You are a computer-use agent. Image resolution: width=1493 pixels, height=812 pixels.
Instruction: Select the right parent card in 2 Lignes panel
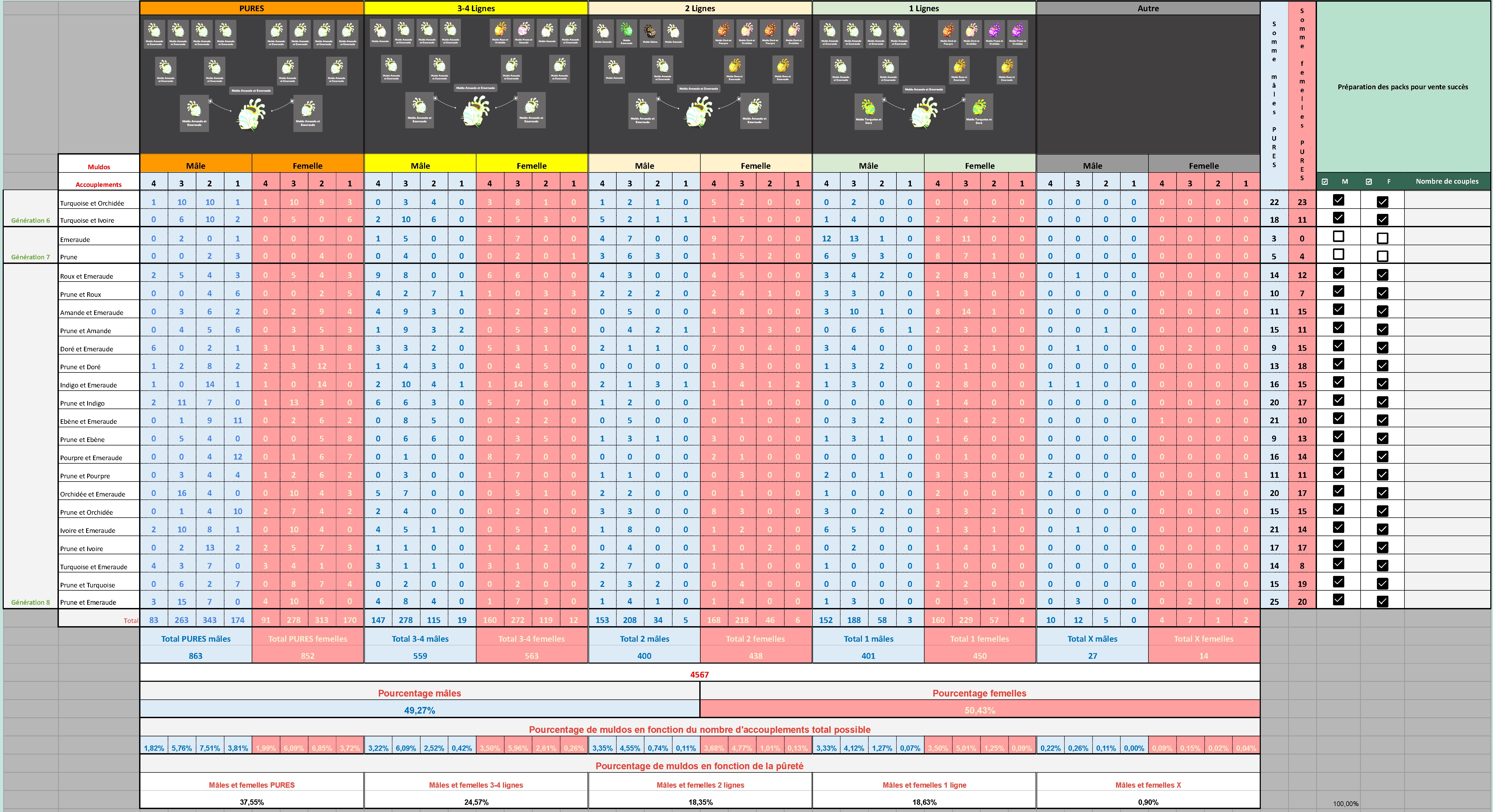pyautogui.click(x=755, y=111)
